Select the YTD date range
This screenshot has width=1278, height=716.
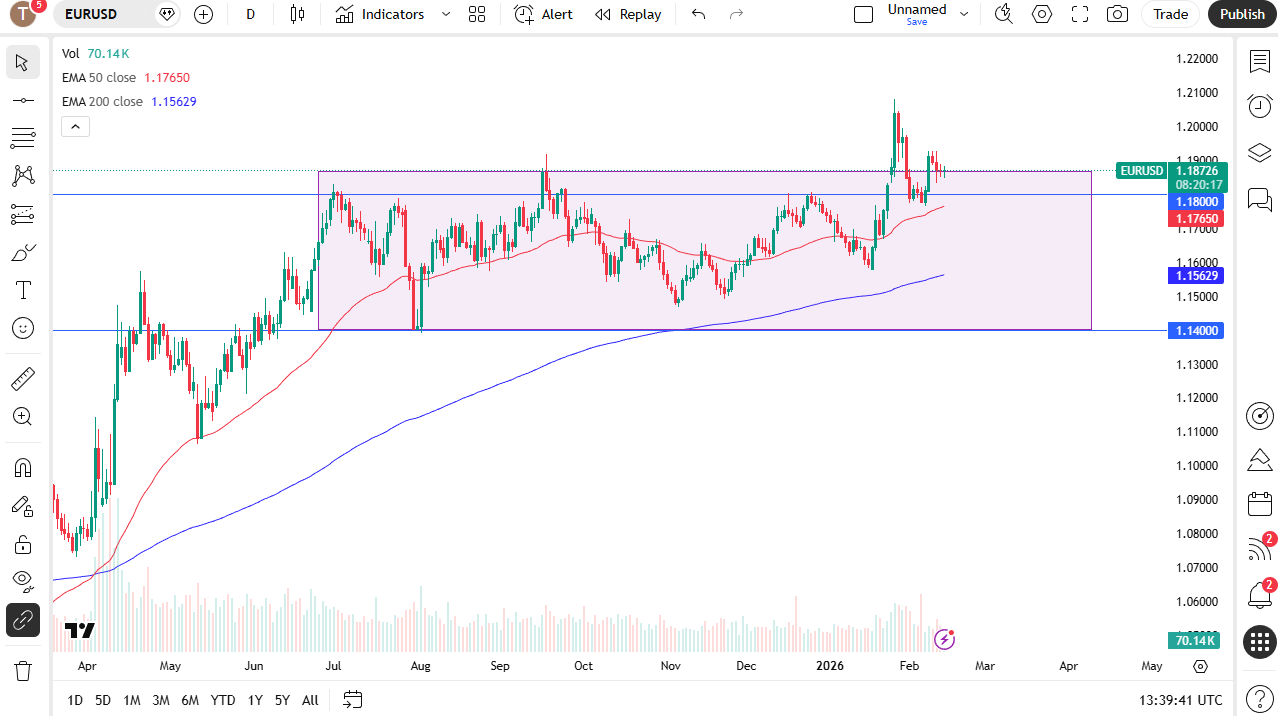pos(223,700)
